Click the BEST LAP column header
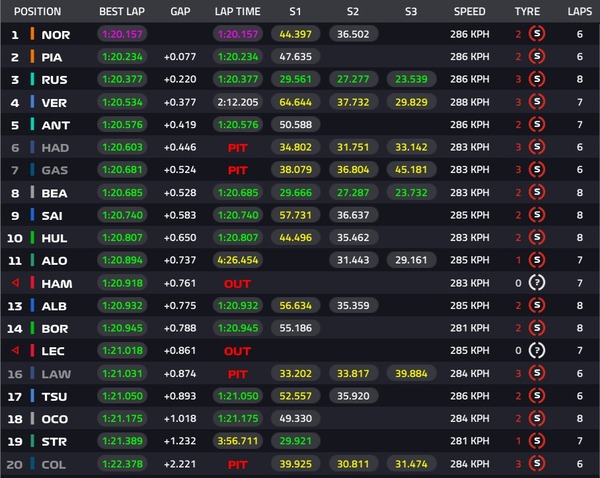Viewport: 600px width, 478px height. point(123,12)
